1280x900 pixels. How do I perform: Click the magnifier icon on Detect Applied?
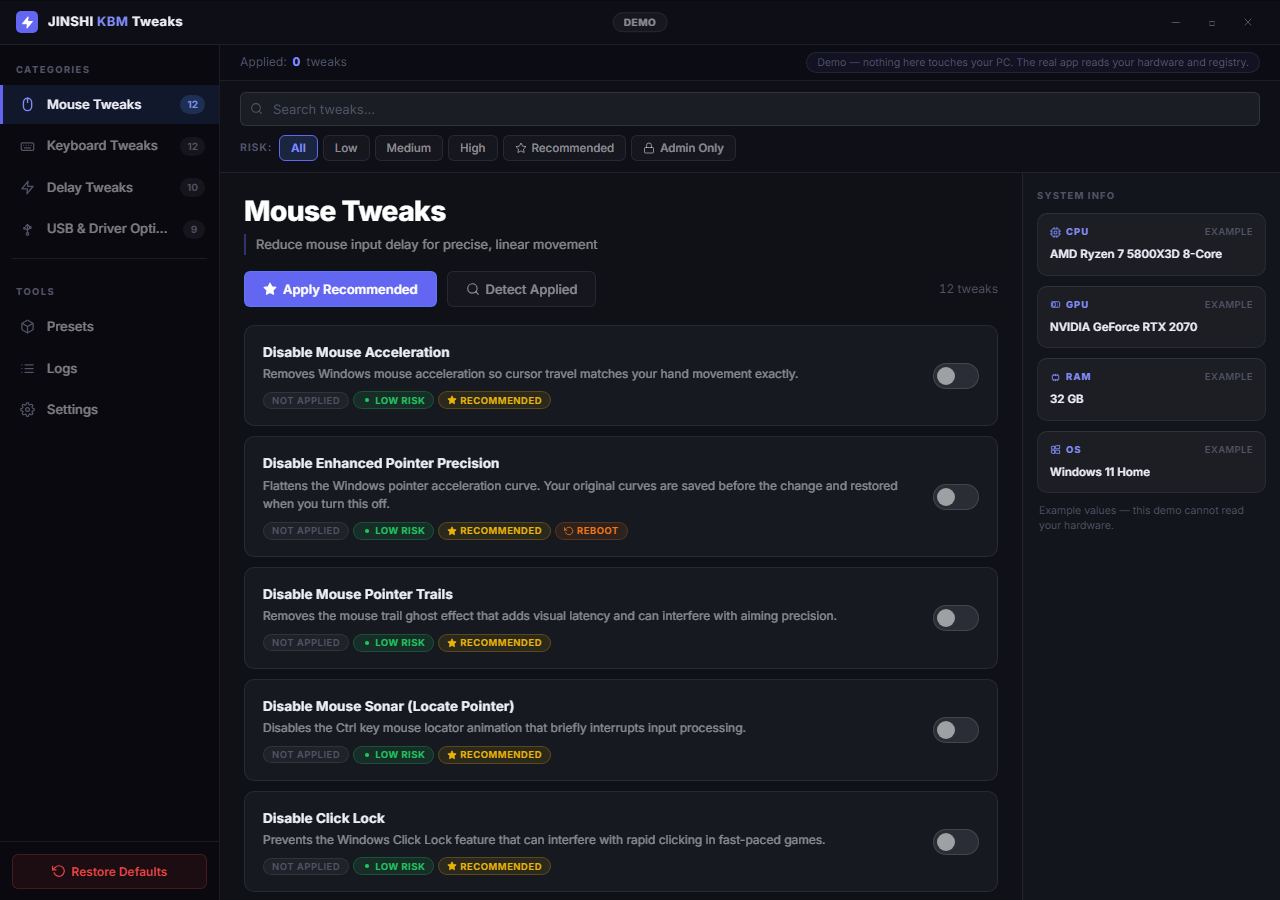tap(473, 289)
